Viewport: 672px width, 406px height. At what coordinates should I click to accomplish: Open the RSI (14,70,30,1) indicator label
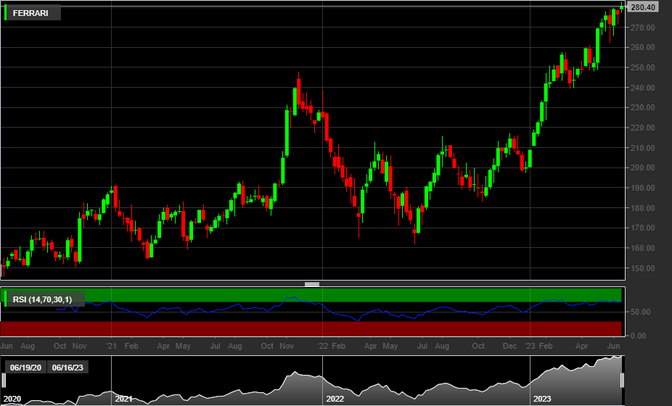(46, 298)
